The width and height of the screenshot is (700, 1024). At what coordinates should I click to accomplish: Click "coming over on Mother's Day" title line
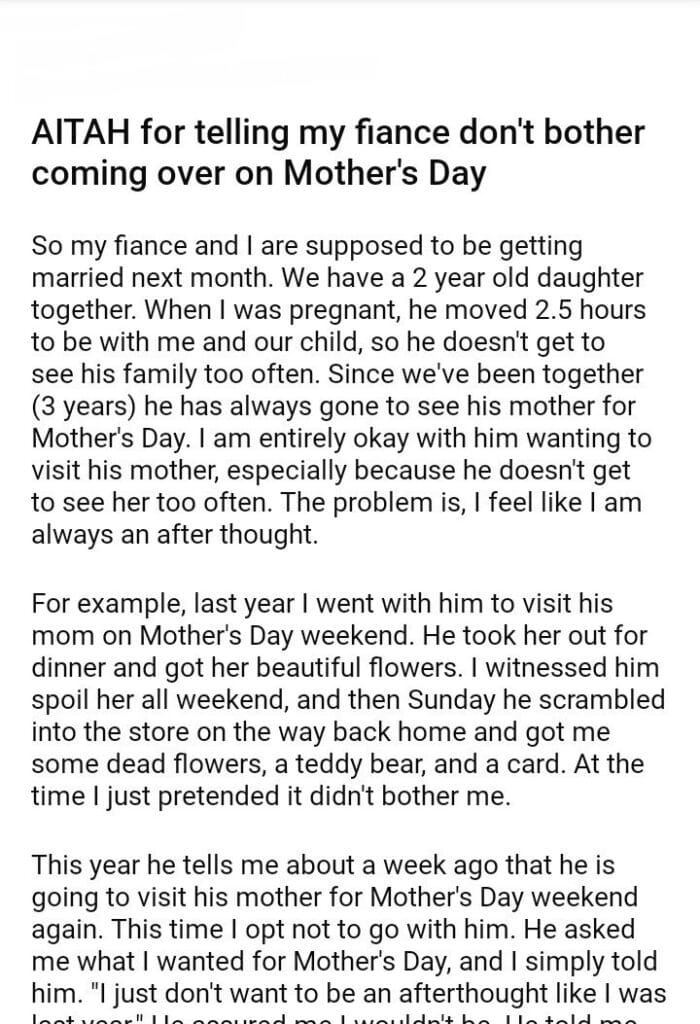tap(258, 173)
